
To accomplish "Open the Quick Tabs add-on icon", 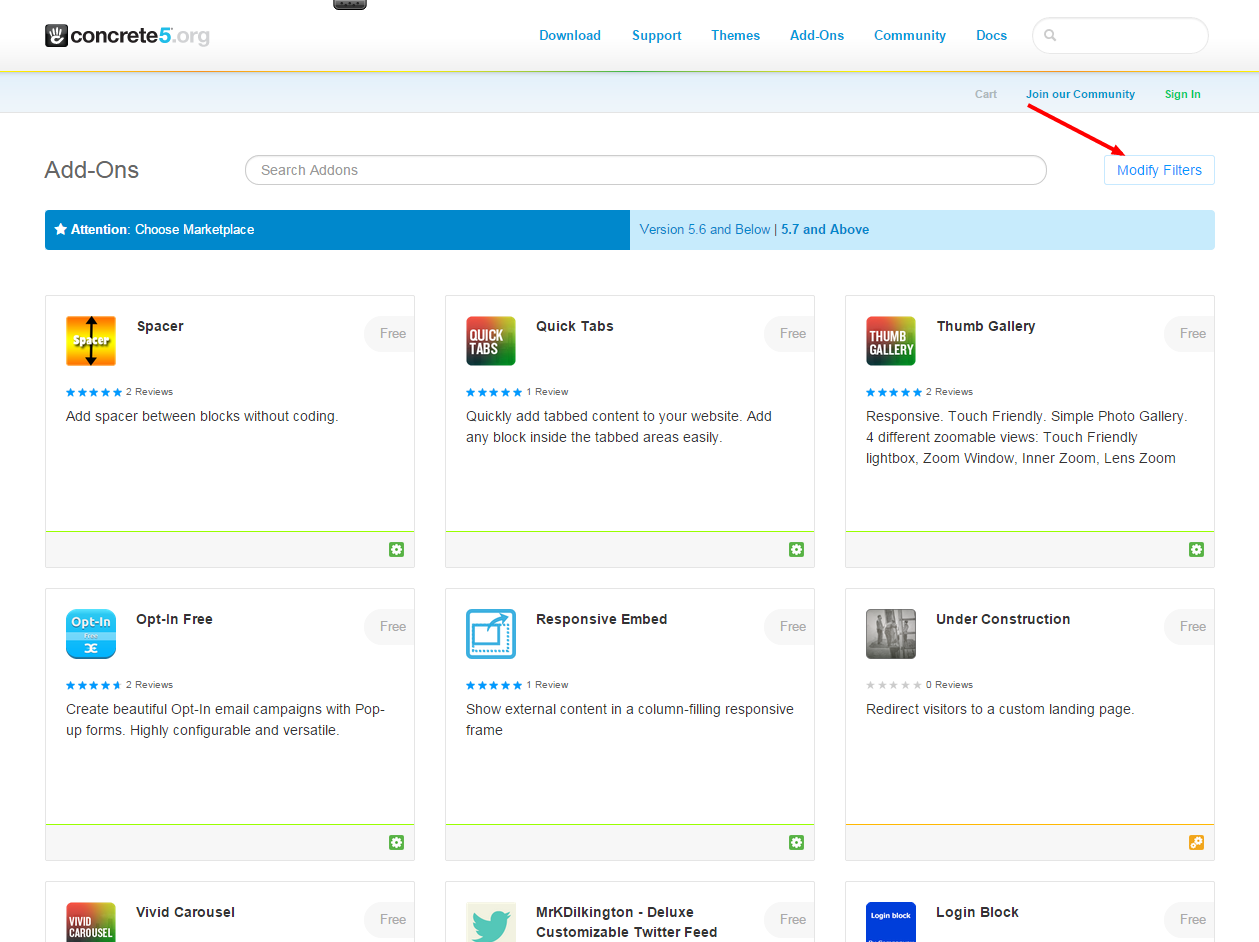I will point(491,341).
